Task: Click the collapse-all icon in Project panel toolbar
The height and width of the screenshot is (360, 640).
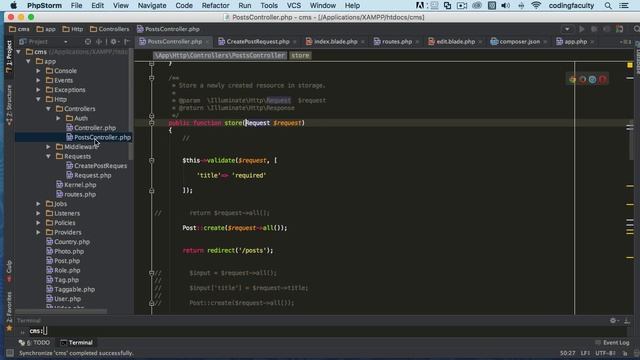Action: coord(99,42)
